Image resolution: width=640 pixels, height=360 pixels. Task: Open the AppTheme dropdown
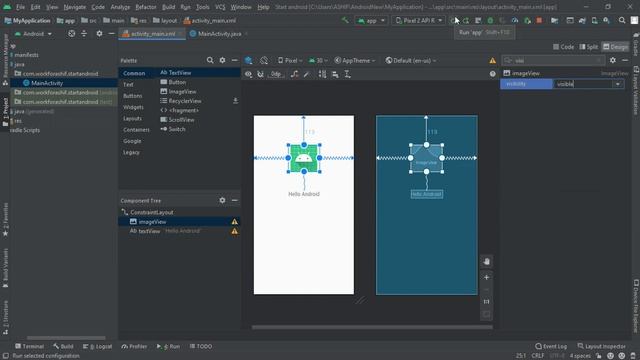[355, 60]
